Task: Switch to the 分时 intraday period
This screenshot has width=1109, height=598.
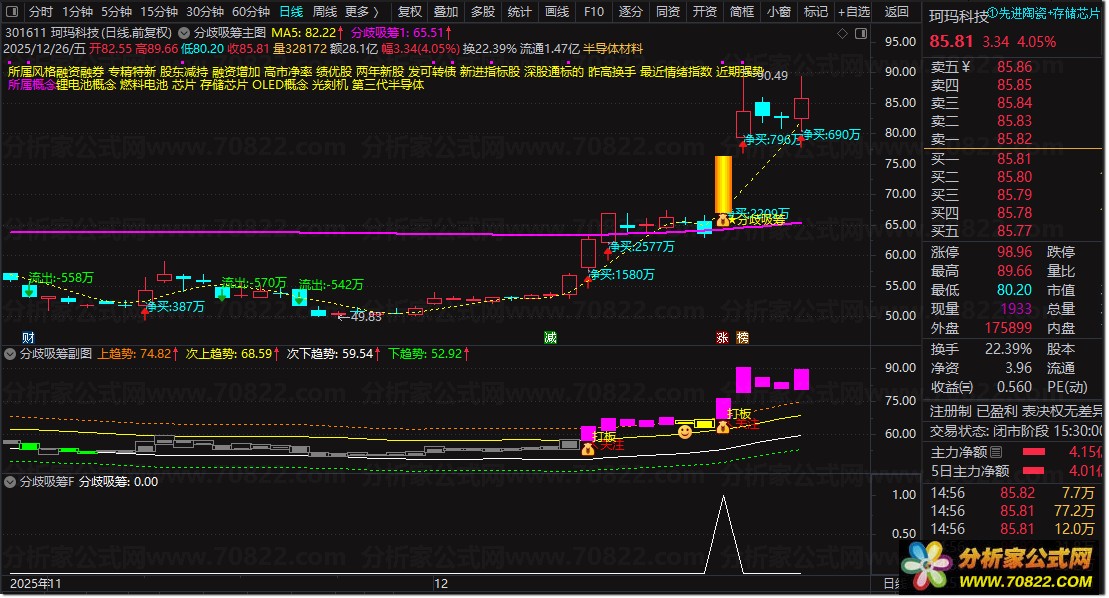Action: point(41,11)
